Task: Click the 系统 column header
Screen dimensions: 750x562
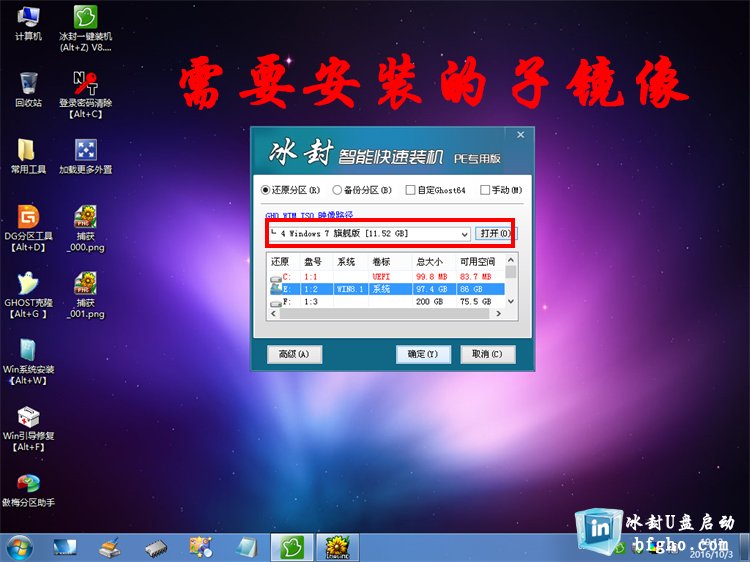Action: tap(351, 262)
